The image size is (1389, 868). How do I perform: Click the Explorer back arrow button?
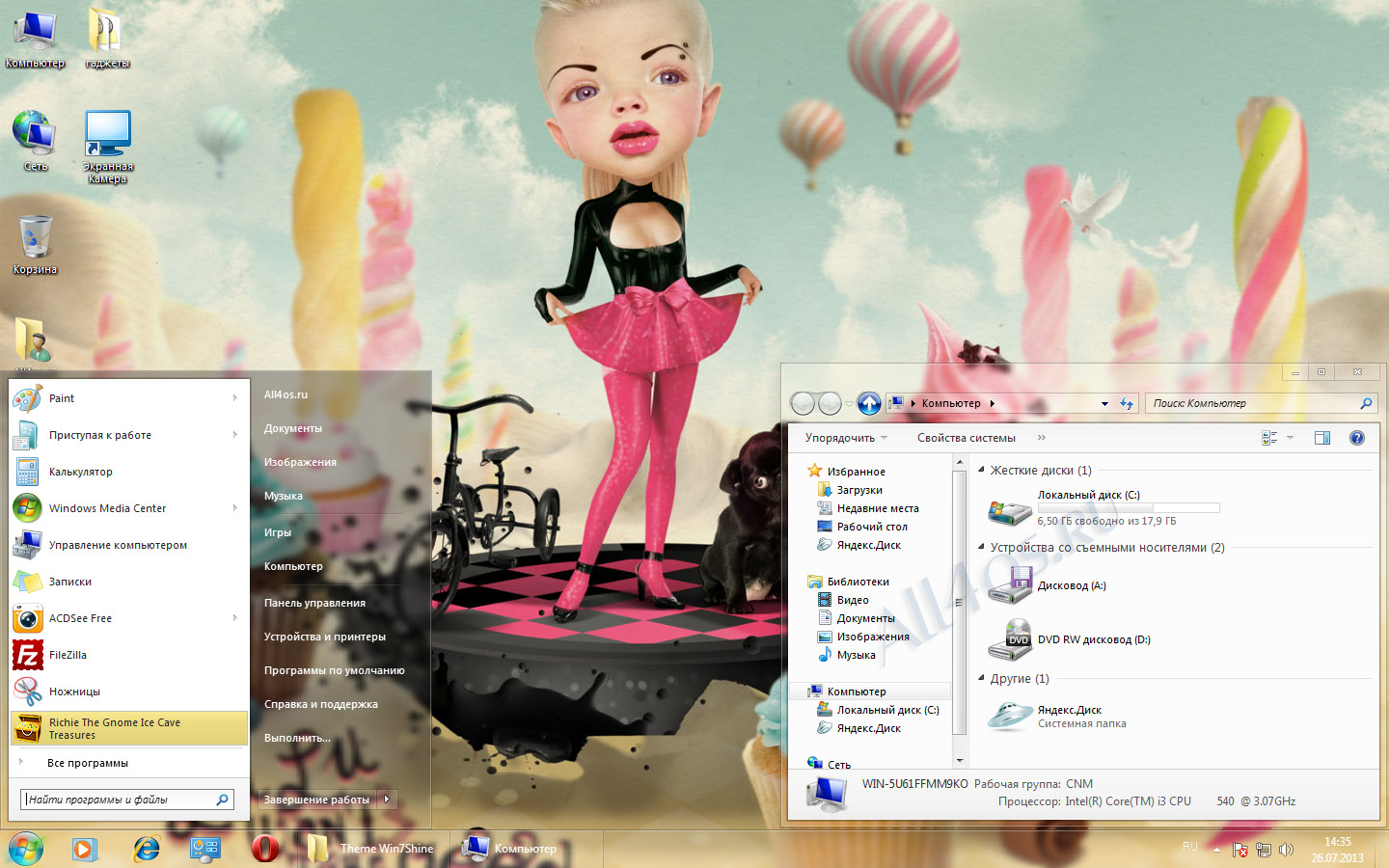803,403
